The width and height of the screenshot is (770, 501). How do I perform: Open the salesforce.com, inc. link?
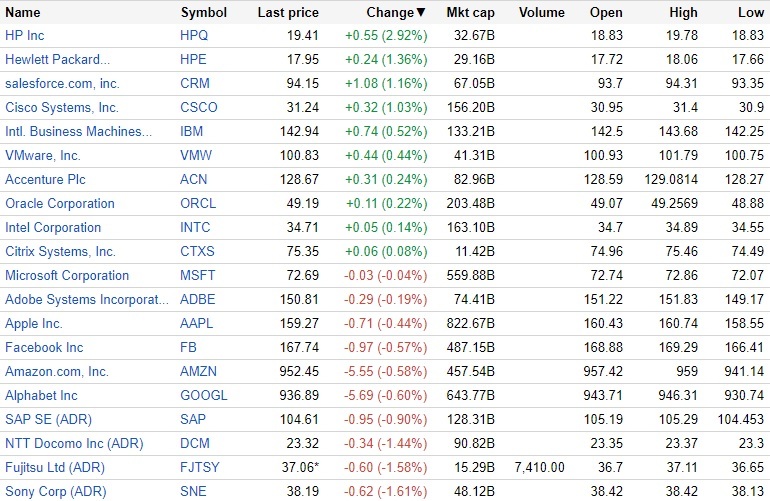point(62,83)
